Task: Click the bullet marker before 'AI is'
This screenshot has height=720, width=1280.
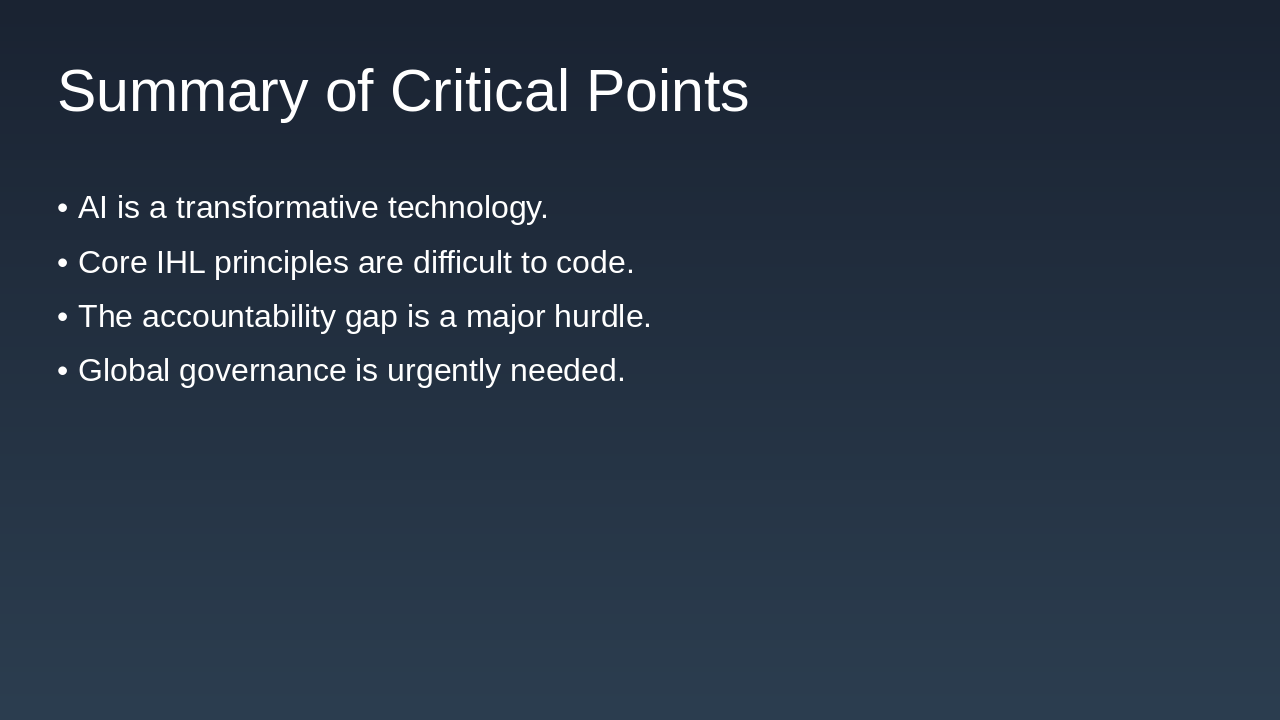Action: pos(62,208)
